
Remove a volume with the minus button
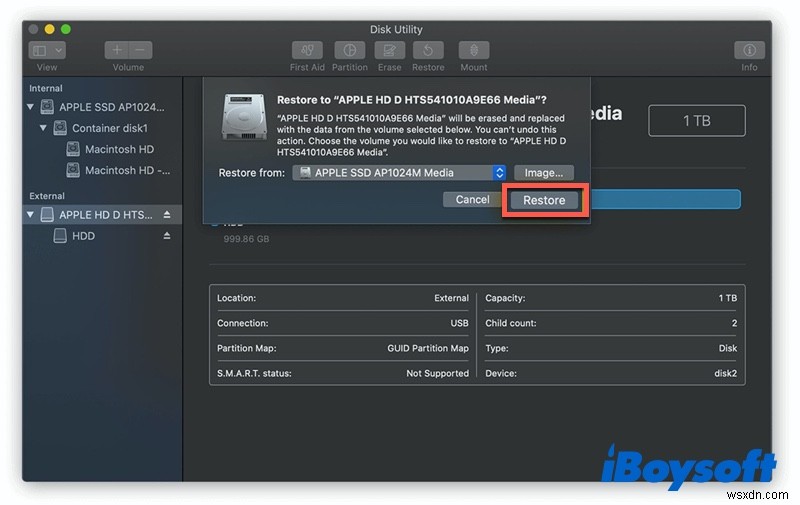point(140,50)
